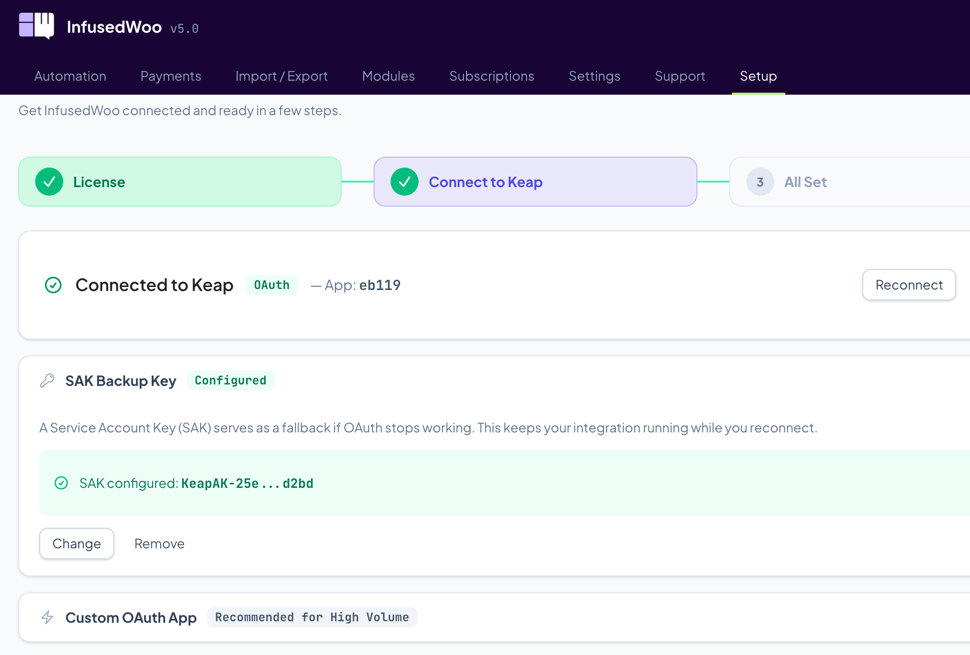The width and height of the screenshot is (970, 655).
Task: Switch to the Payments tab
Action: coord(170,76)
